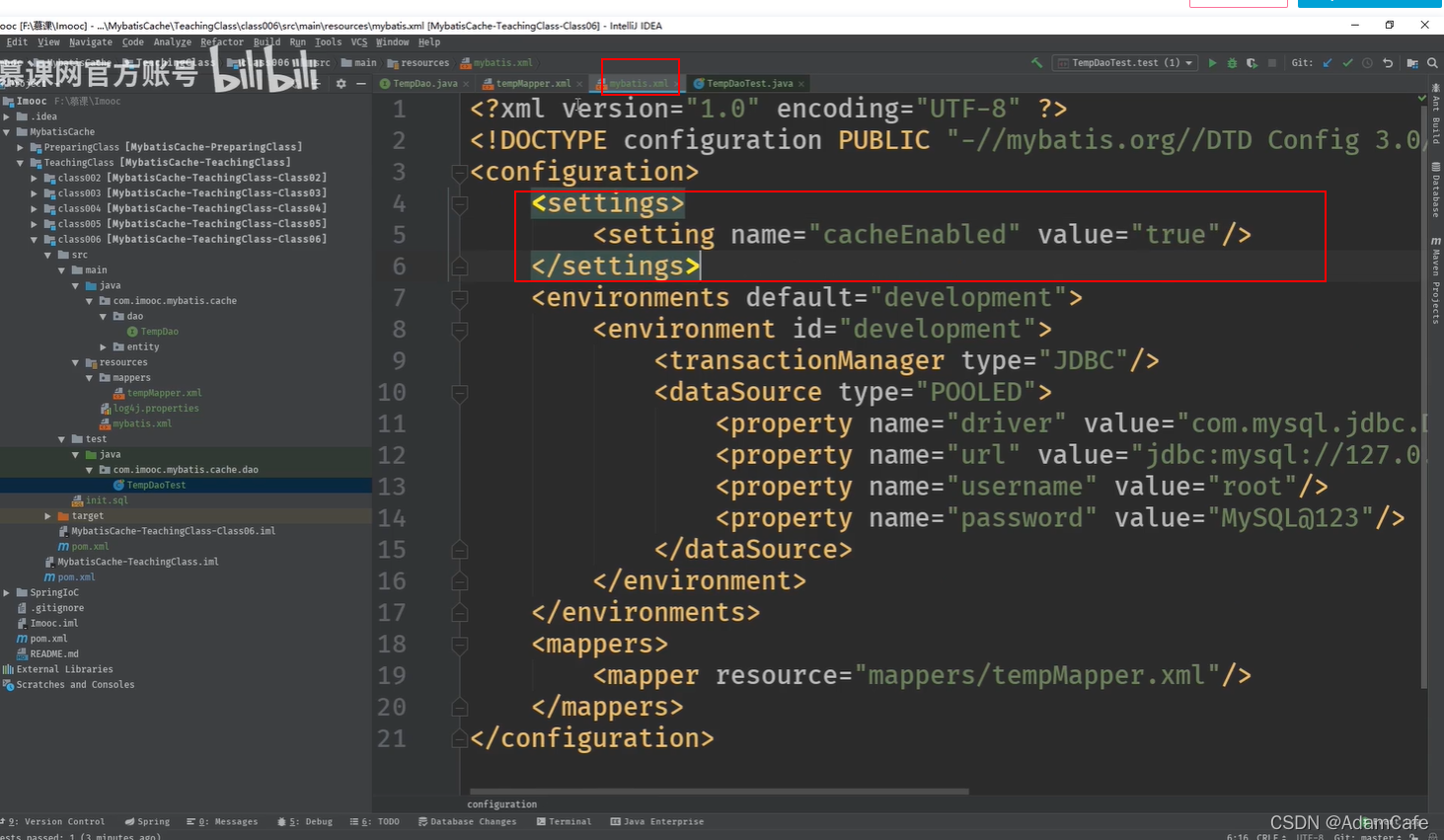This screenshot has height=840, width=1444.
Task: Click the Stop square icon
Action: [x=1272, y=62]
